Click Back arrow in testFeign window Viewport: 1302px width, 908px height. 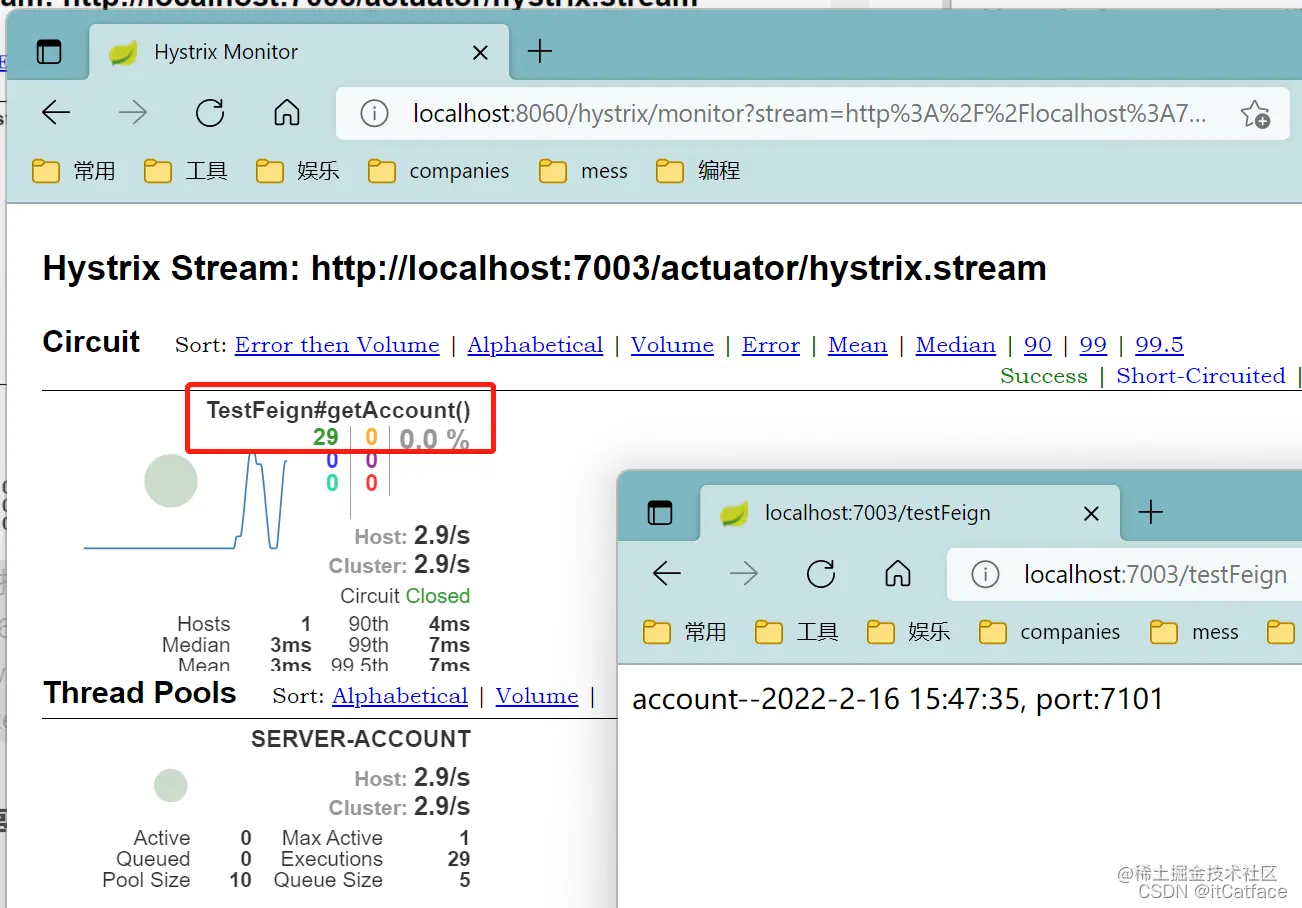[667, 574]
